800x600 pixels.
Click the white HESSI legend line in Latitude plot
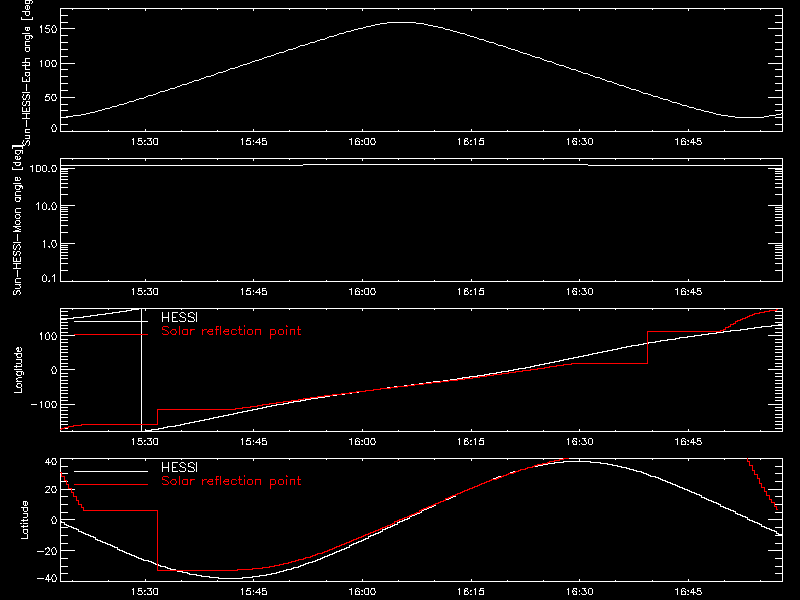tap(111, 471)
